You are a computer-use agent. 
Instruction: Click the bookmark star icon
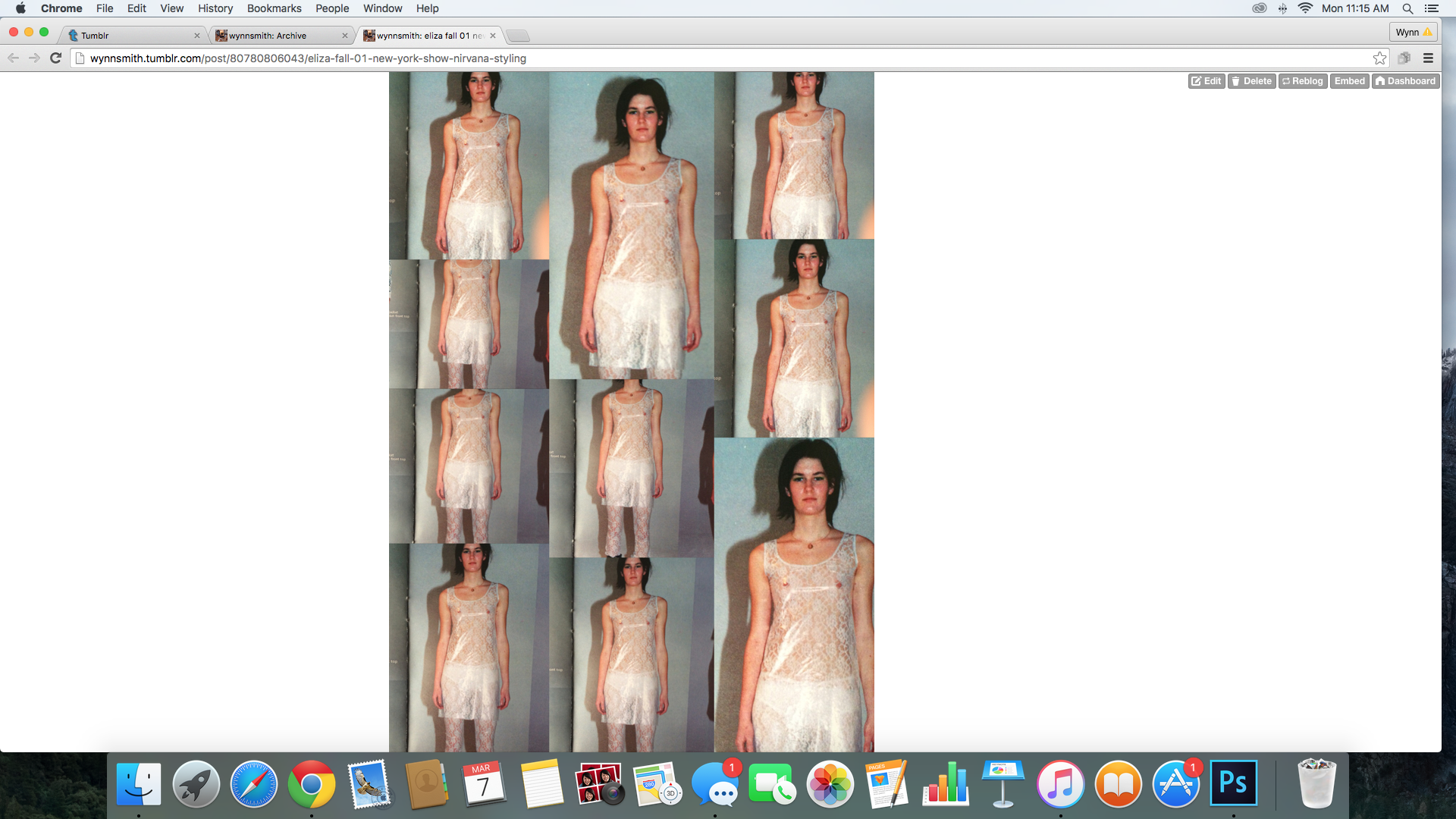[1379, 58]
